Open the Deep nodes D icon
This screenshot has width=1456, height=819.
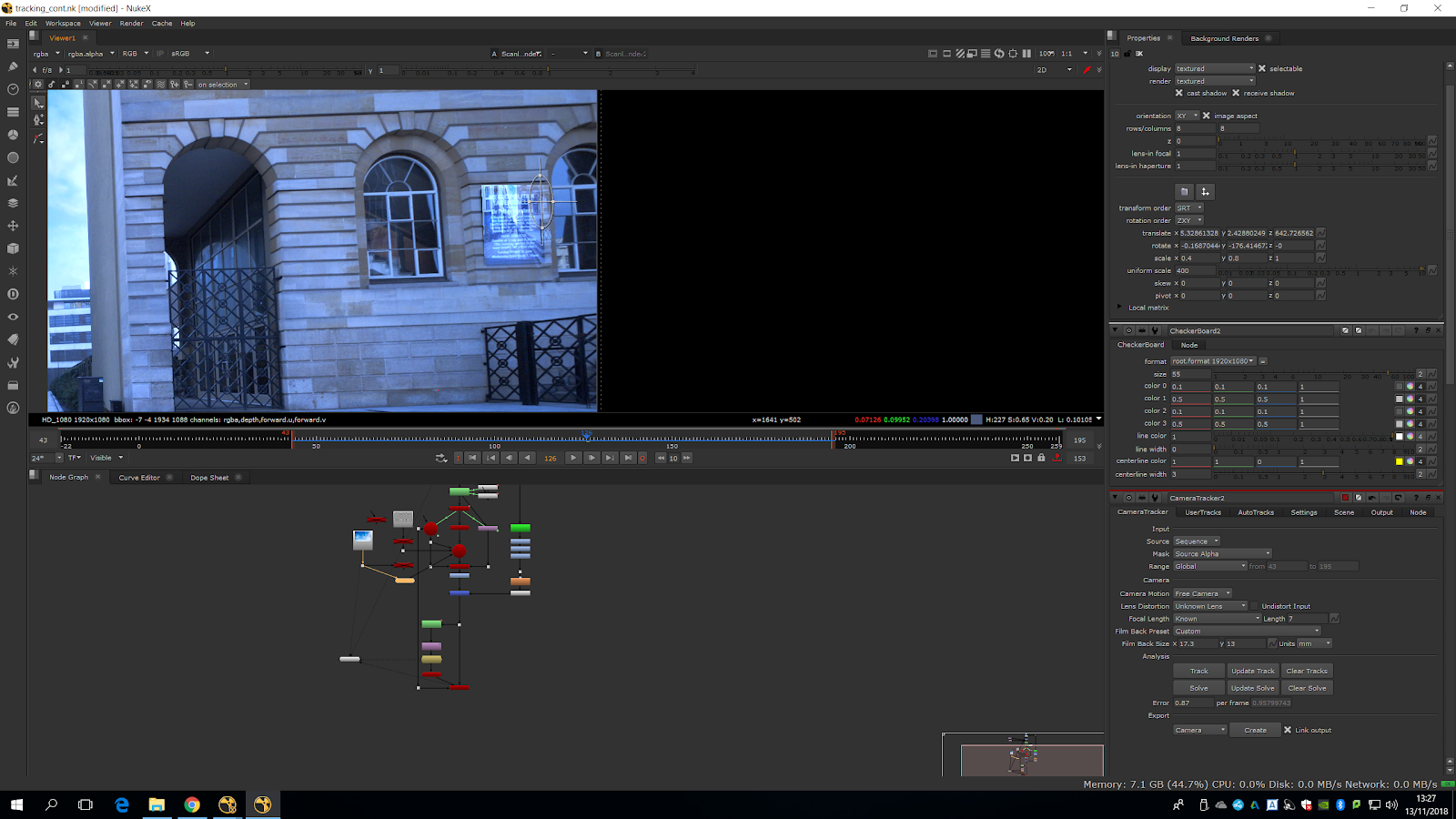pos(13,294)
